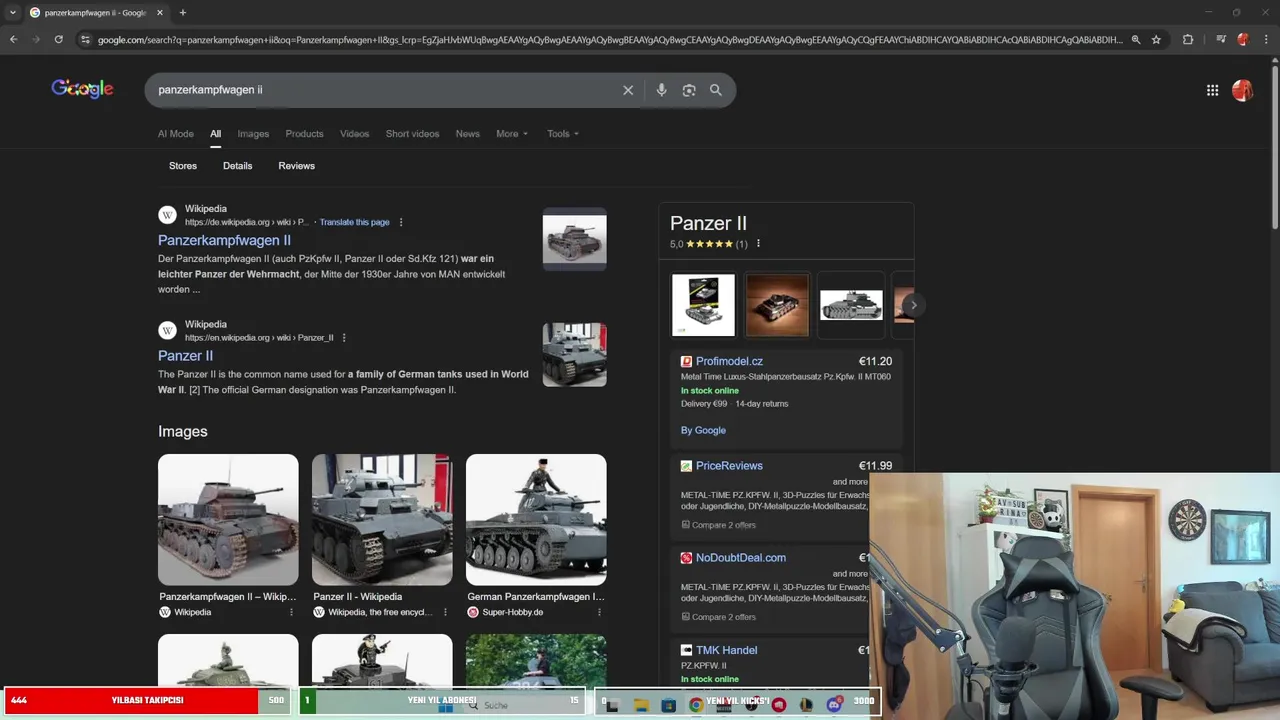Open three-dot menu under Panzerkampfwagen II image

(292, 612)
